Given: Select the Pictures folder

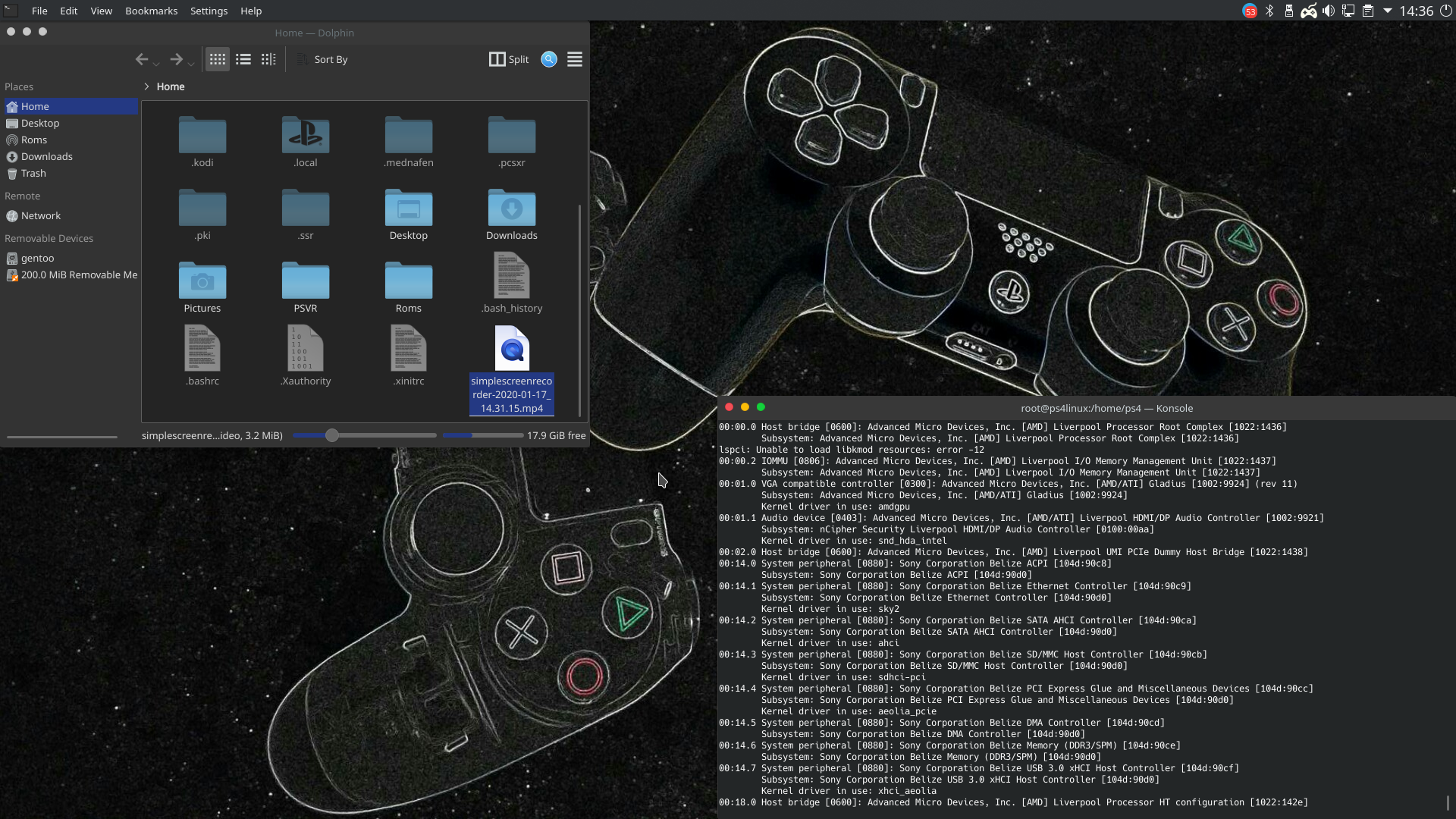Looking at the screenshot, I should [202, 287].
